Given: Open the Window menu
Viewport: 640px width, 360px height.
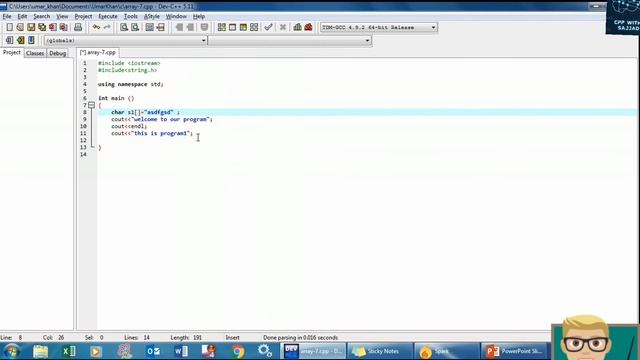Looking at the screenshot, I should pyautogui.click(x=176, y=16).
